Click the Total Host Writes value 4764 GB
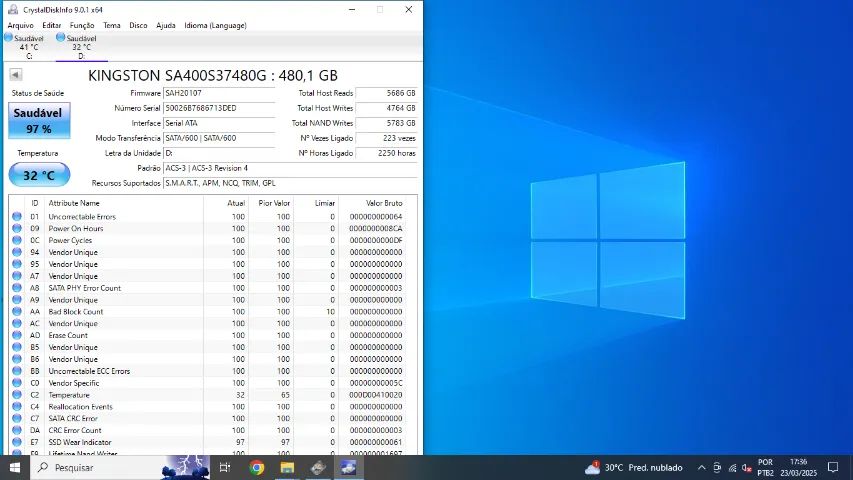 386,108
